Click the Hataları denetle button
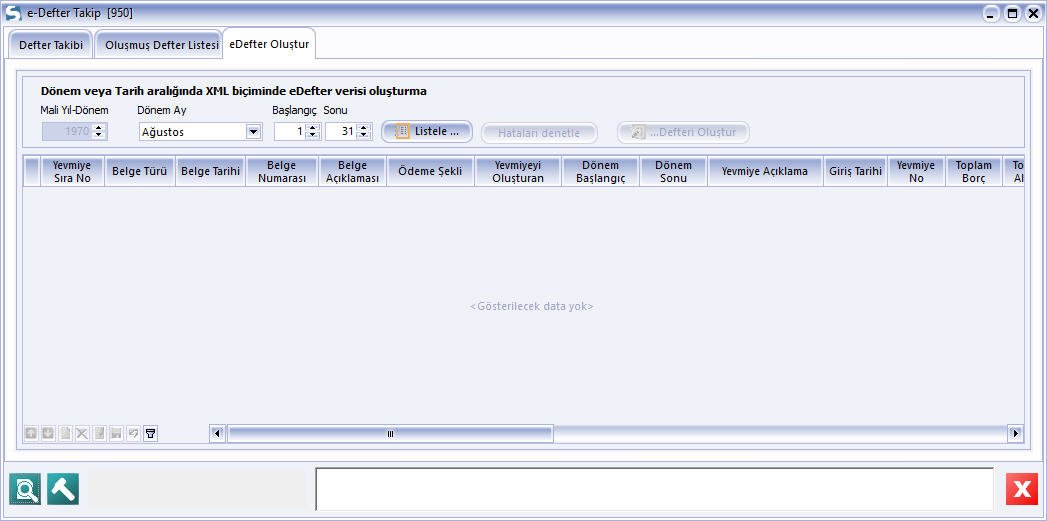This screenshot has height=521, width=1047. [539, 133]
